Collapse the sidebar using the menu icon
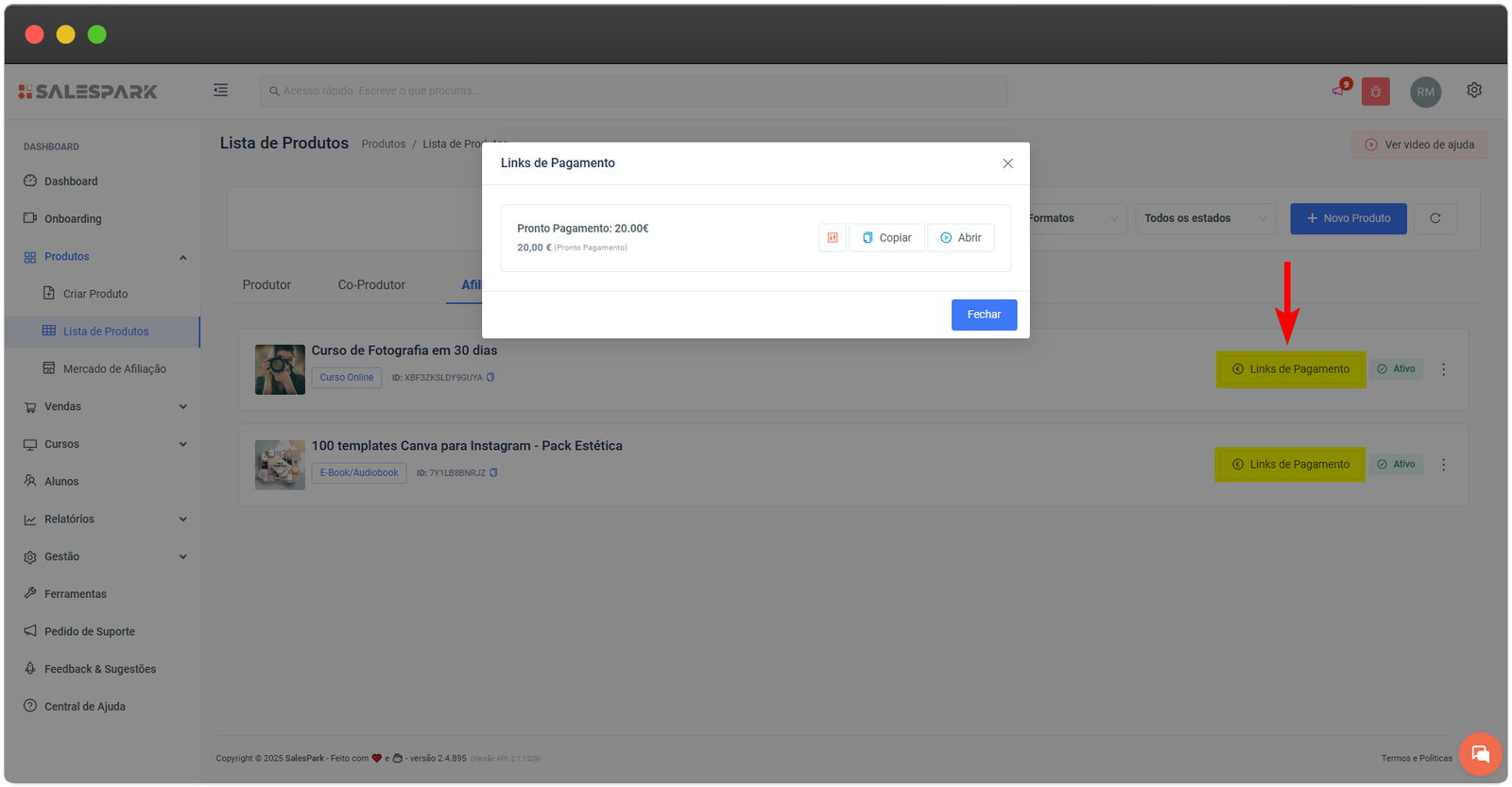The width and height of the screenshot is (1512, 787). click(220, 91)
